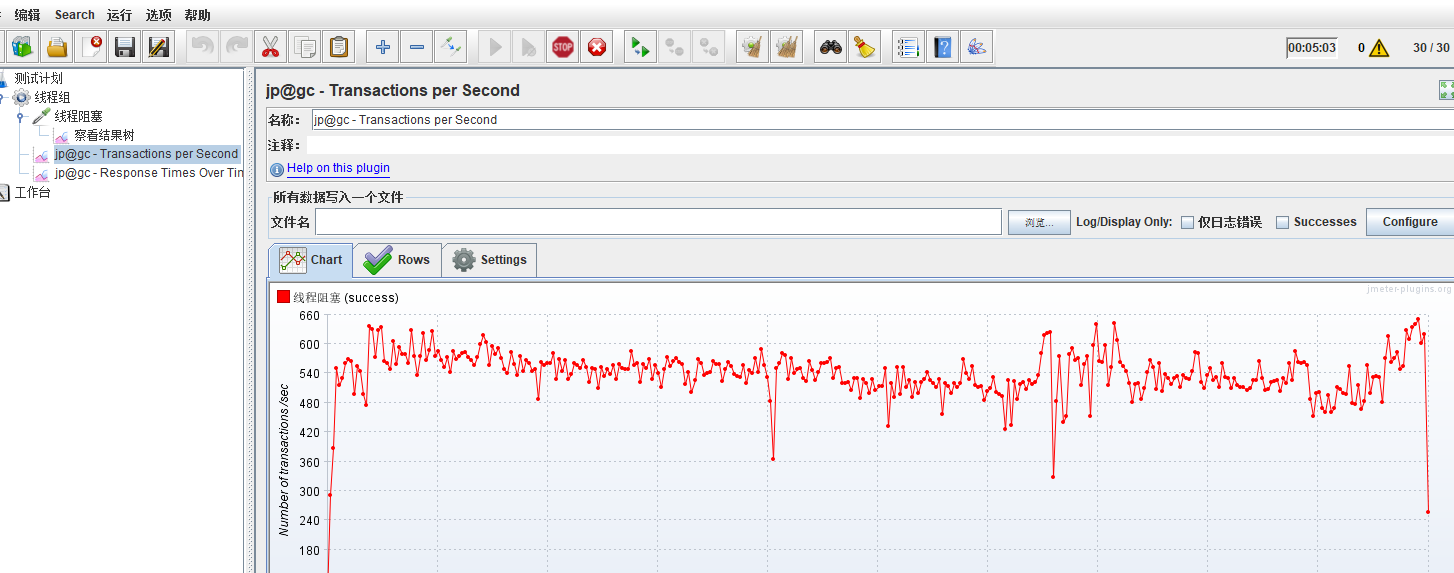Click the Shutdown red X icon

click(597, 46)
